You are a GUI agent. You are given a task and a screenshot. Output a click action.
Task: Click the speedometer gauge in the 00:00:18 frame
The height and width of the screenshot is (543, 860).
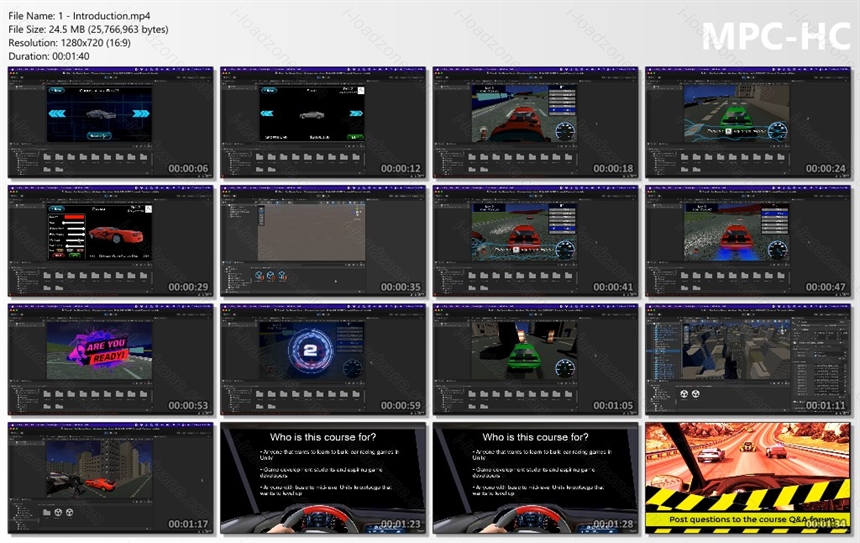click(565, 132)
